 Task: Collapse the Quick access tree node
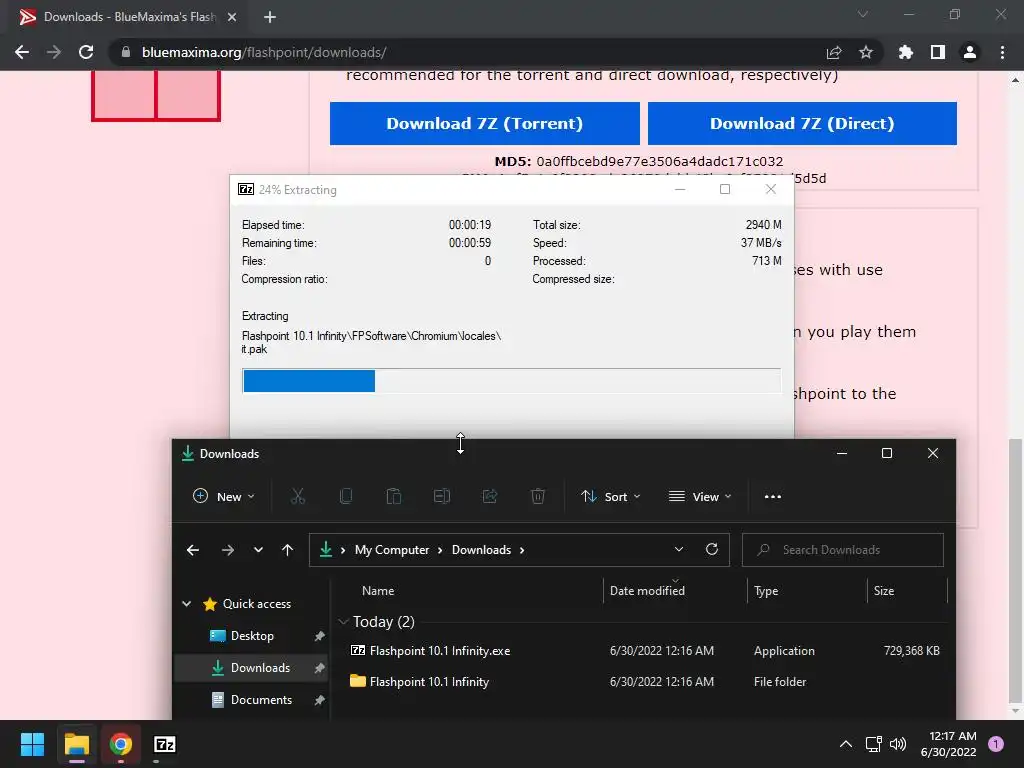tap(187, 603)
